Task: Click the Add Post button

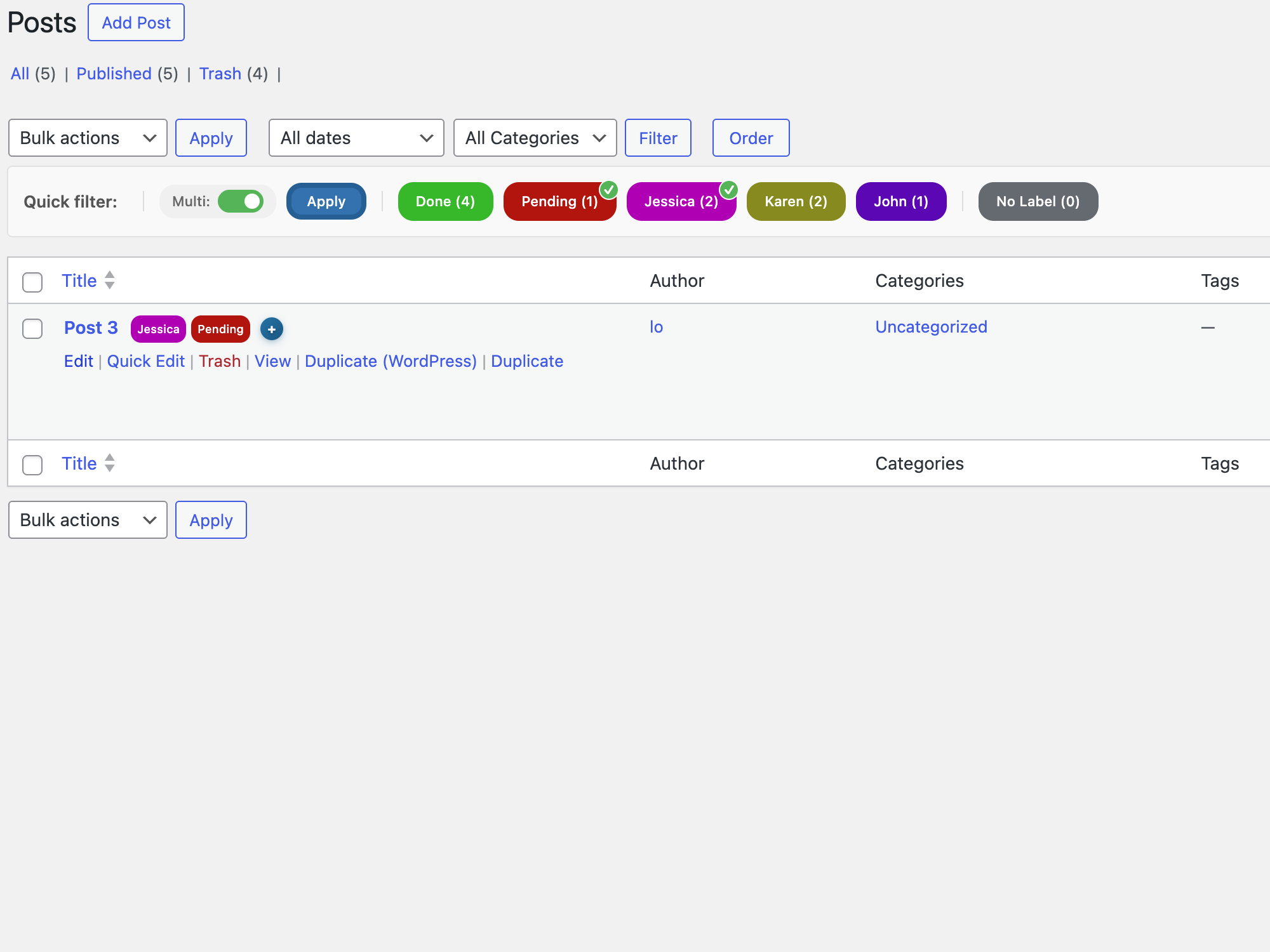Action: tap(136, 22)
